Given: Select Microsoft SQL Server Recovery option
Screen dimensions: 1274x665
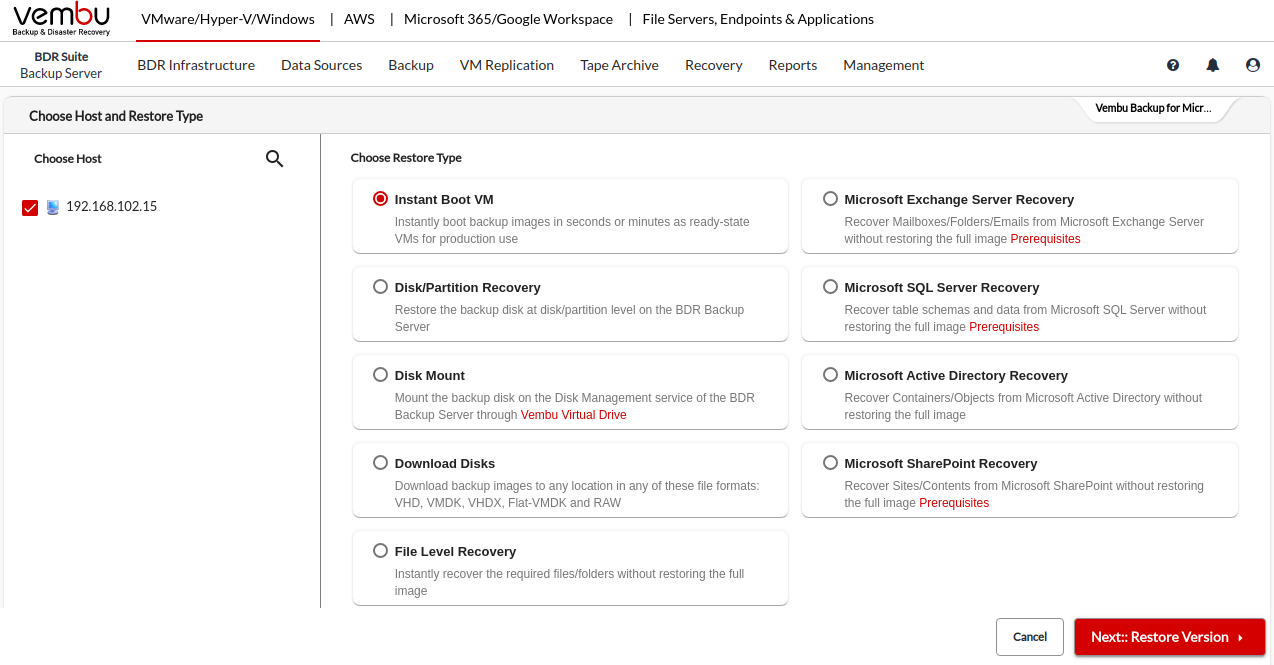Looking at the screenshot, I should tap(830, 287).
